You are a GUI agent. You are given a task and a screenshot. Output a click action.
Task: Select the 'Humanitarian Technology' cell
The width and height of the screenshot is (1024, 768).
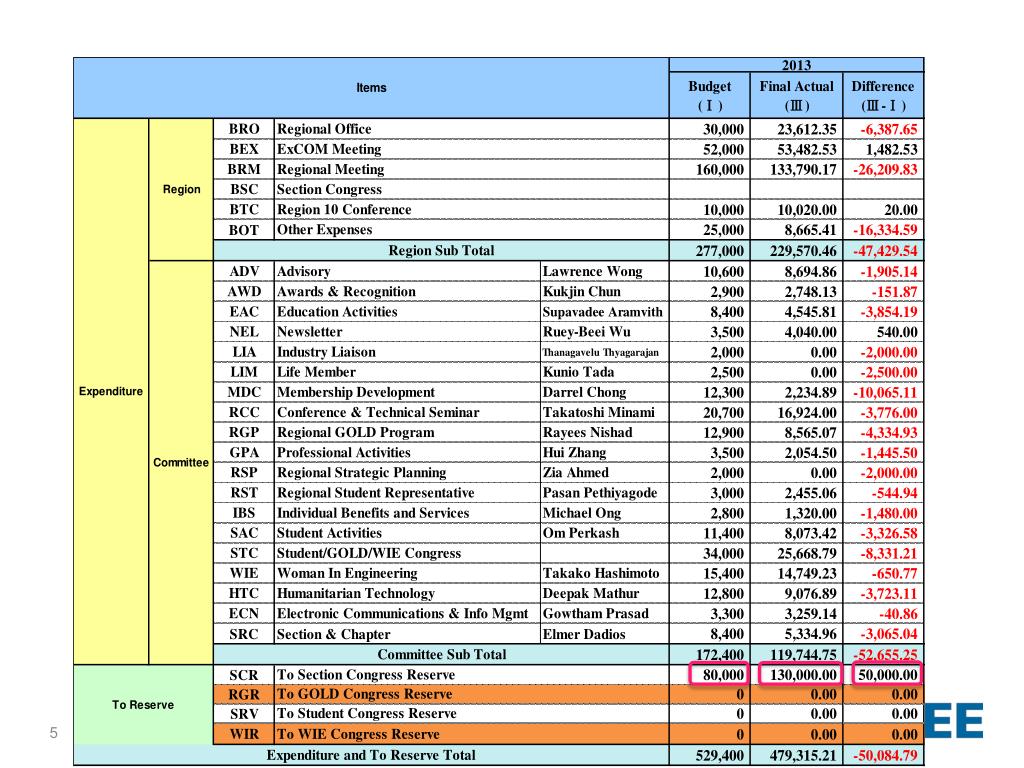pos(408,594)
